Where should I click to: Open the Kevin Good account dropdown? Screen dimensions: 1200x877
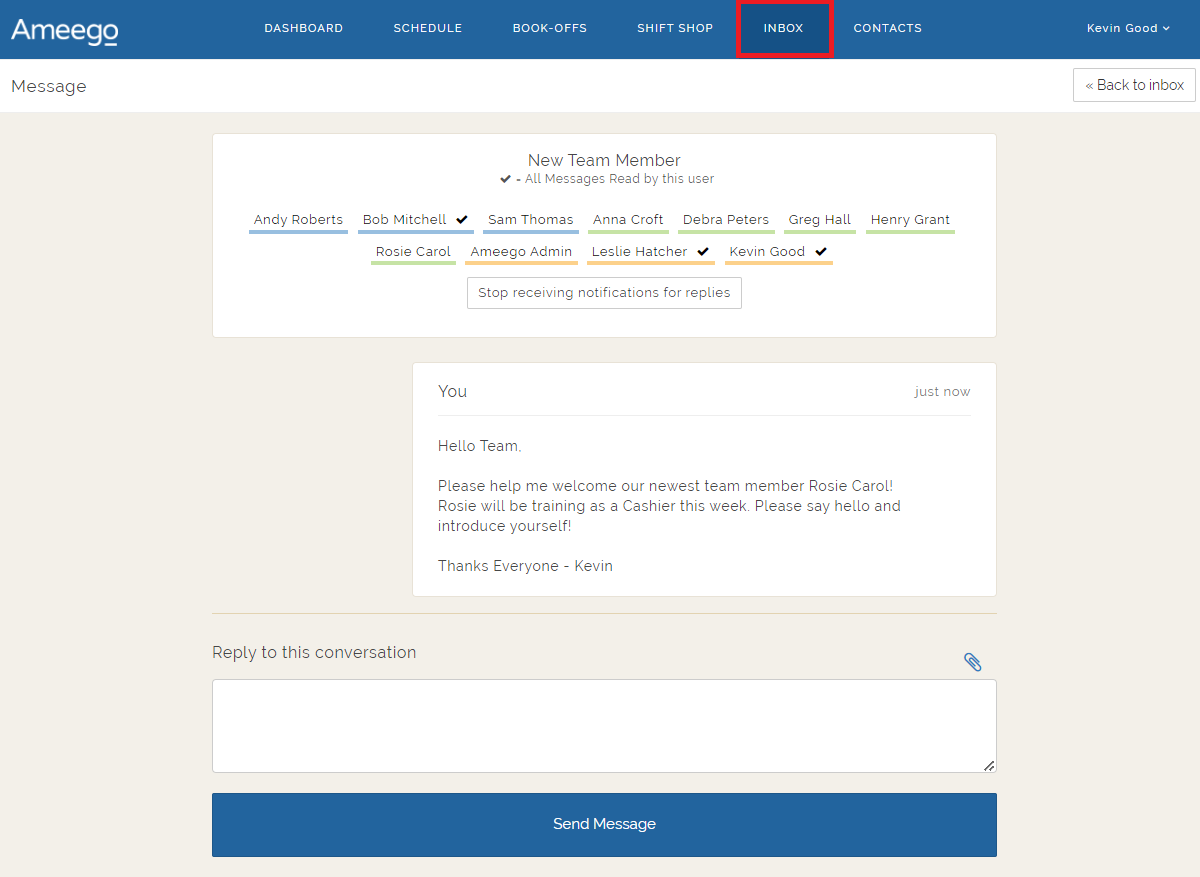click(x=1128, y=28)
